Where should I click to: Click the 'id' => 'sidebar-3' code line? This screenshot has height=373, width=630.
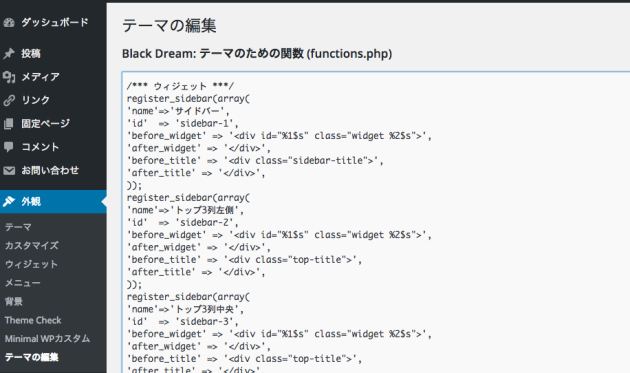182,322
